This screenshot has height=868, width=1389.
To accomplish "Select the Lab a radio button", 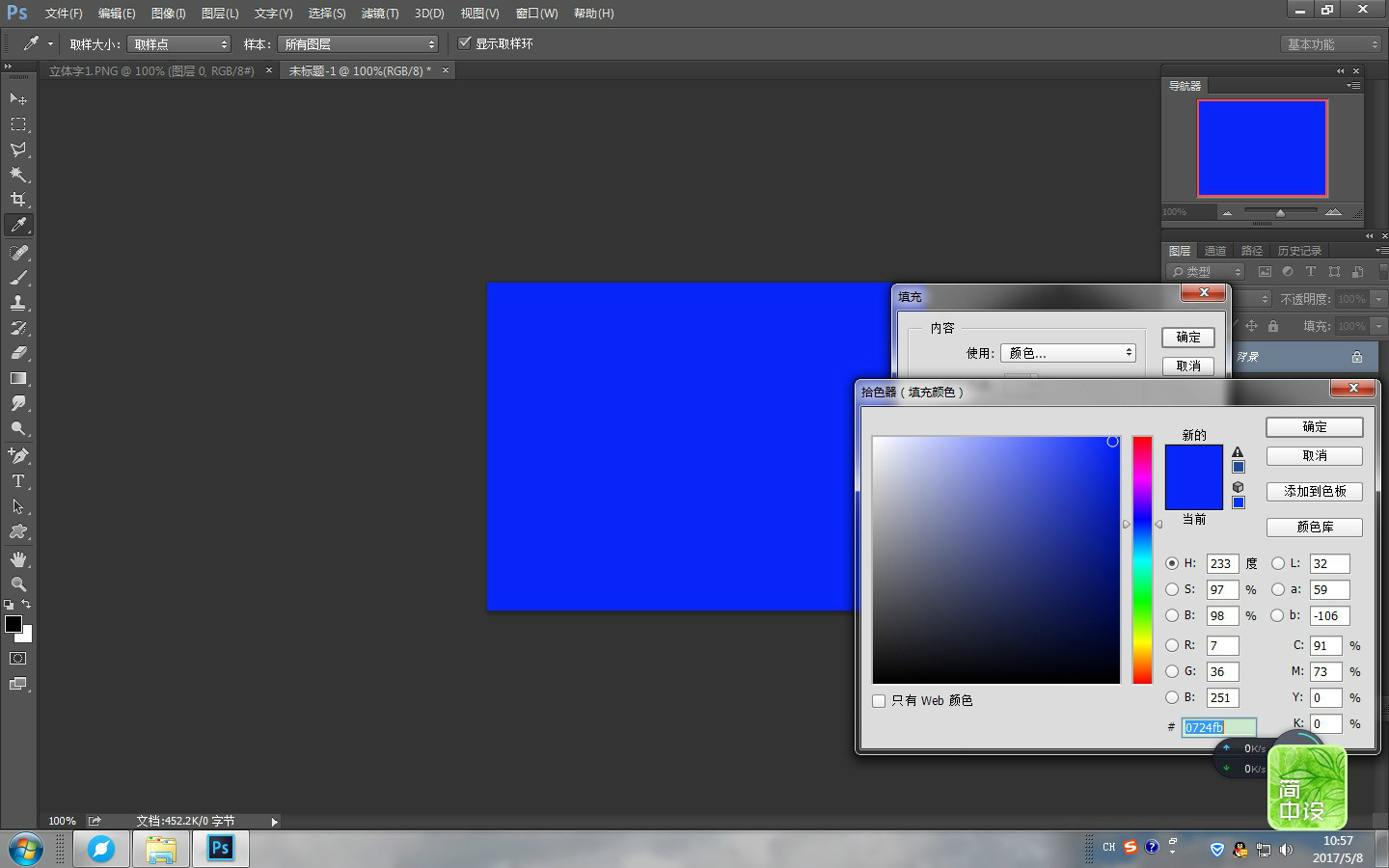I will point(1278,589).
